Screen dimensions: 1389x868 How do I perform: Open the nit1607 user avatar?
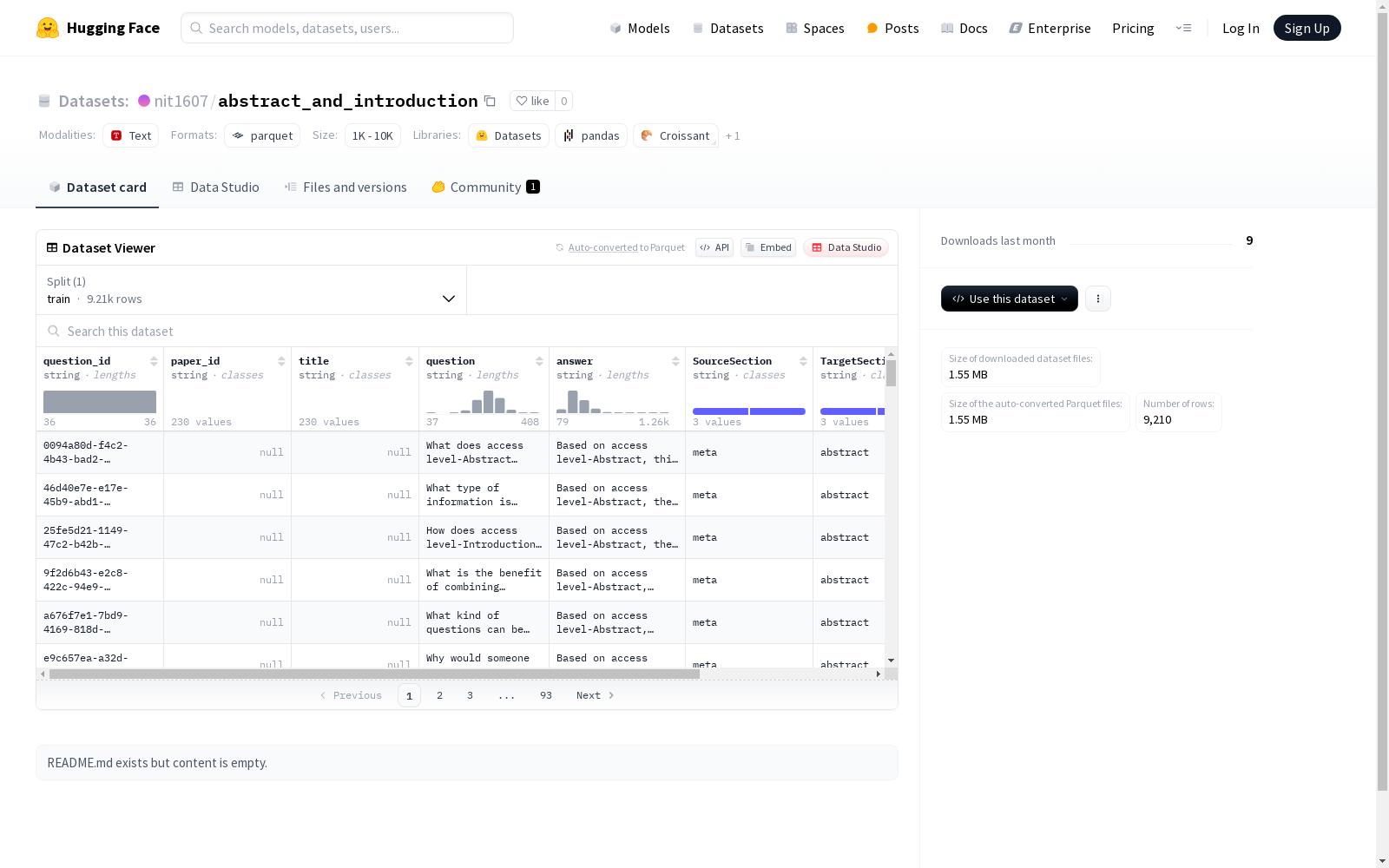tap(144, 101)
